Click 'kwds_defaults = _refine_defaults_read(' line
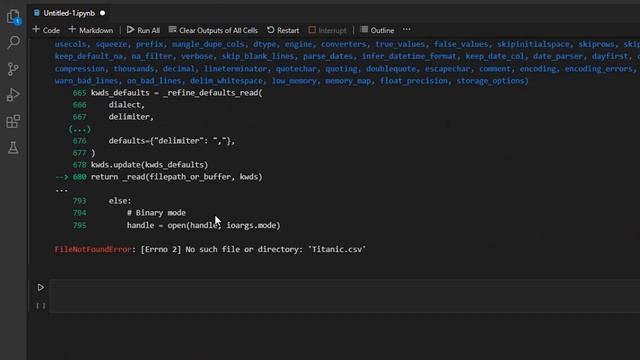The image size is (640, 360). coord(176,93)
